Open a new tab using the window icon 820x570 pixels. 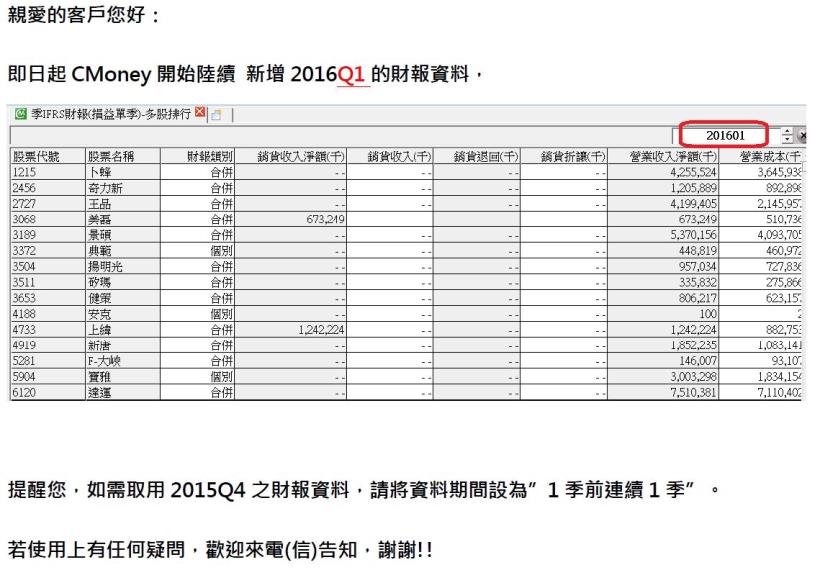pyautogui.click(x=216, y=115)
